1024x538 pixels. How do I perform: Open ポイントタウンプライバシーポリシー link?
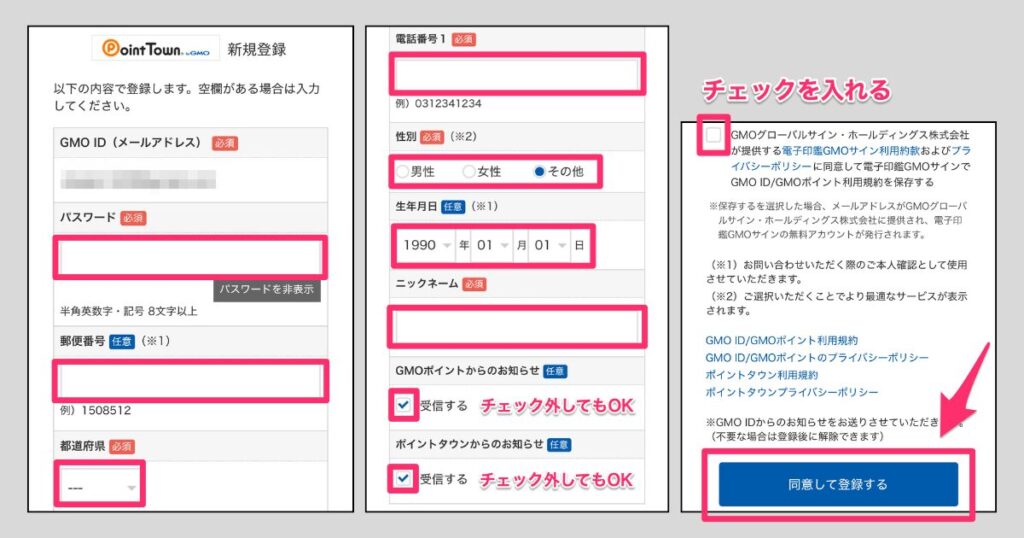pyautogui.click(x=792, y=392)
